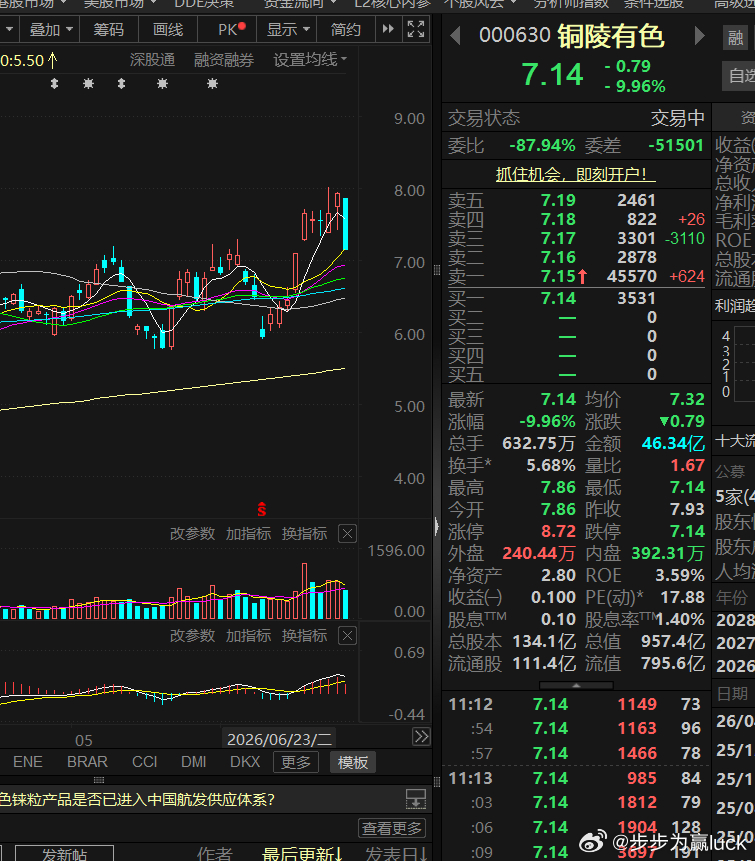Switch to the DMI indicator tab
The width and height of the screenshot is (755, 861).
[194, 762]
